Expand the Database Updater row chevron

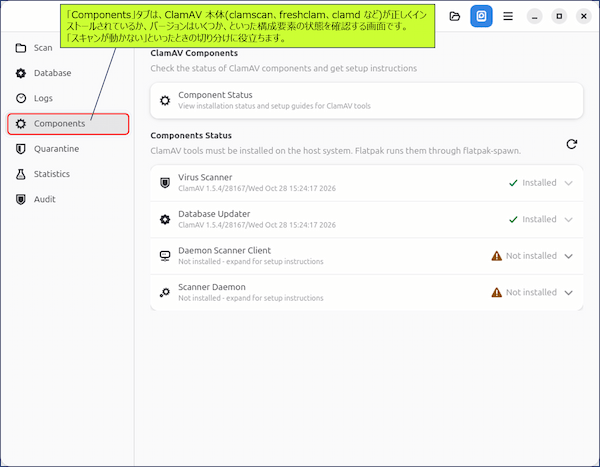pyautogui.click(x=569, y=220)
